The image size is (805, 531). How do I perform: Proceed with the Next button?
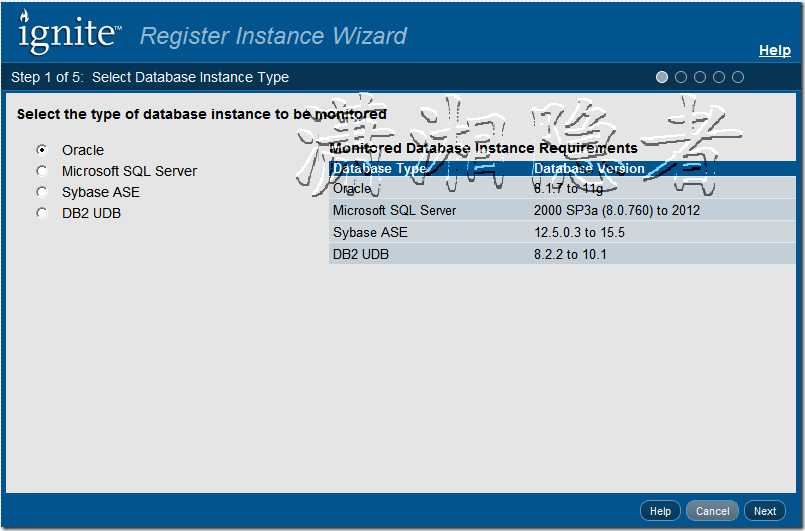click(x=764, y=511)
